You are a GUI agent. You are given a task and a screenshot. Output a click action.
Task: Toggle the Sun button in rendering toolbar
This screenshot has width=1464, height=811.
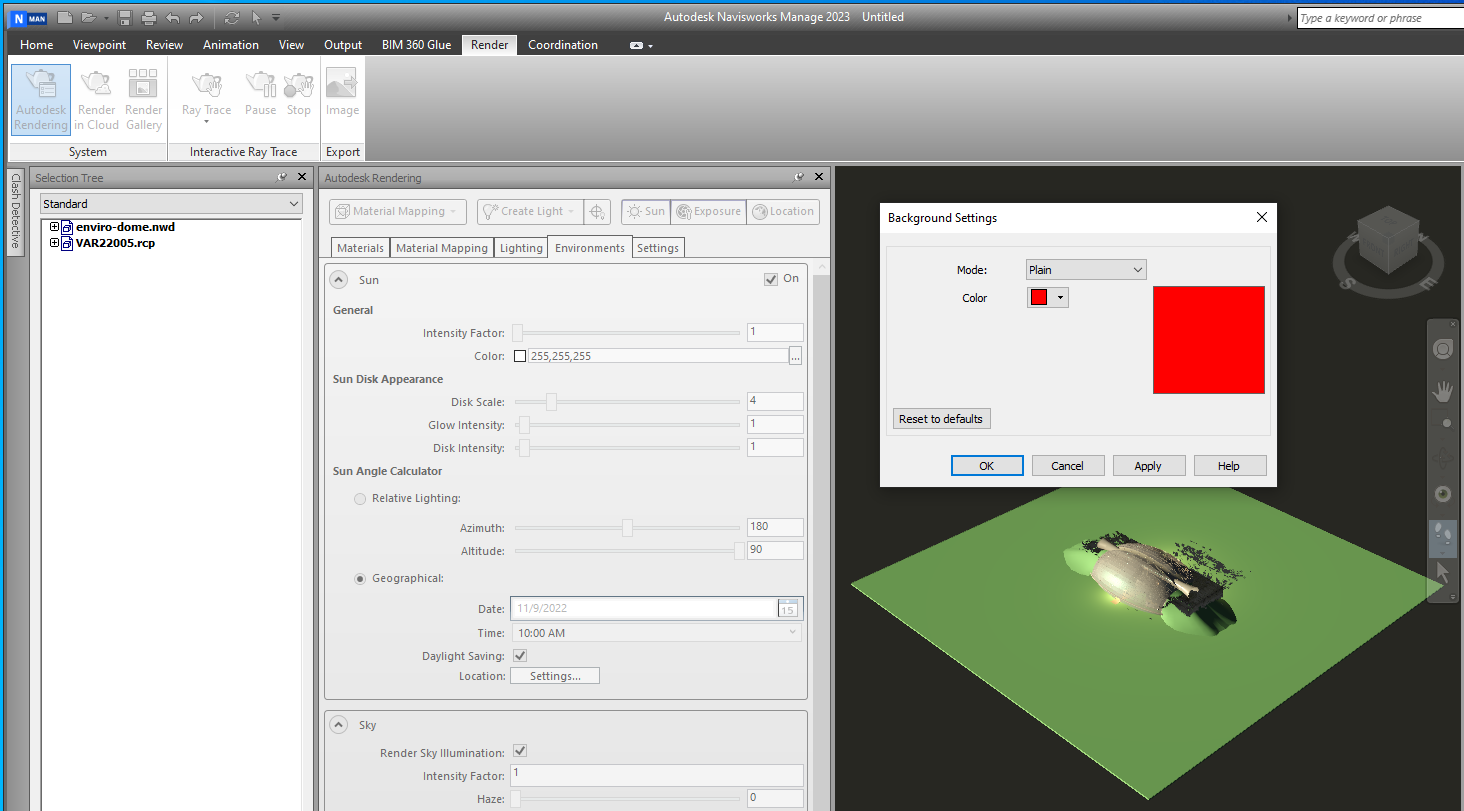click(x=645, y=211)
